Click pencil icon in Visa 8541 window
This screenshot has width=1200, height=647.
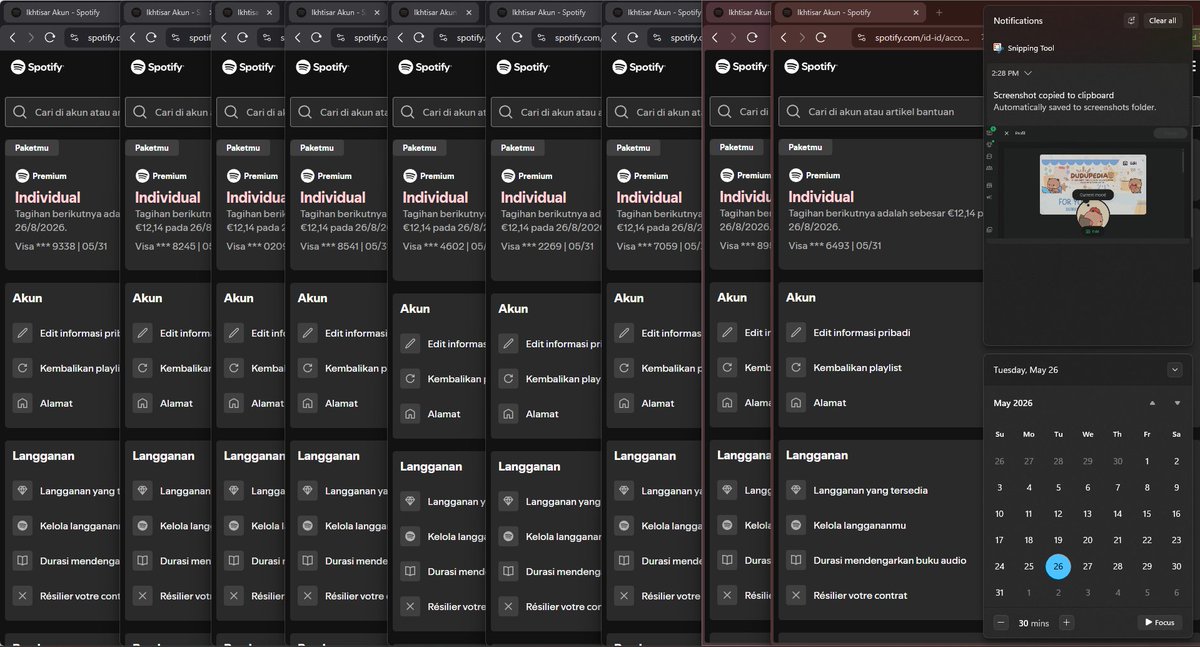310,333
